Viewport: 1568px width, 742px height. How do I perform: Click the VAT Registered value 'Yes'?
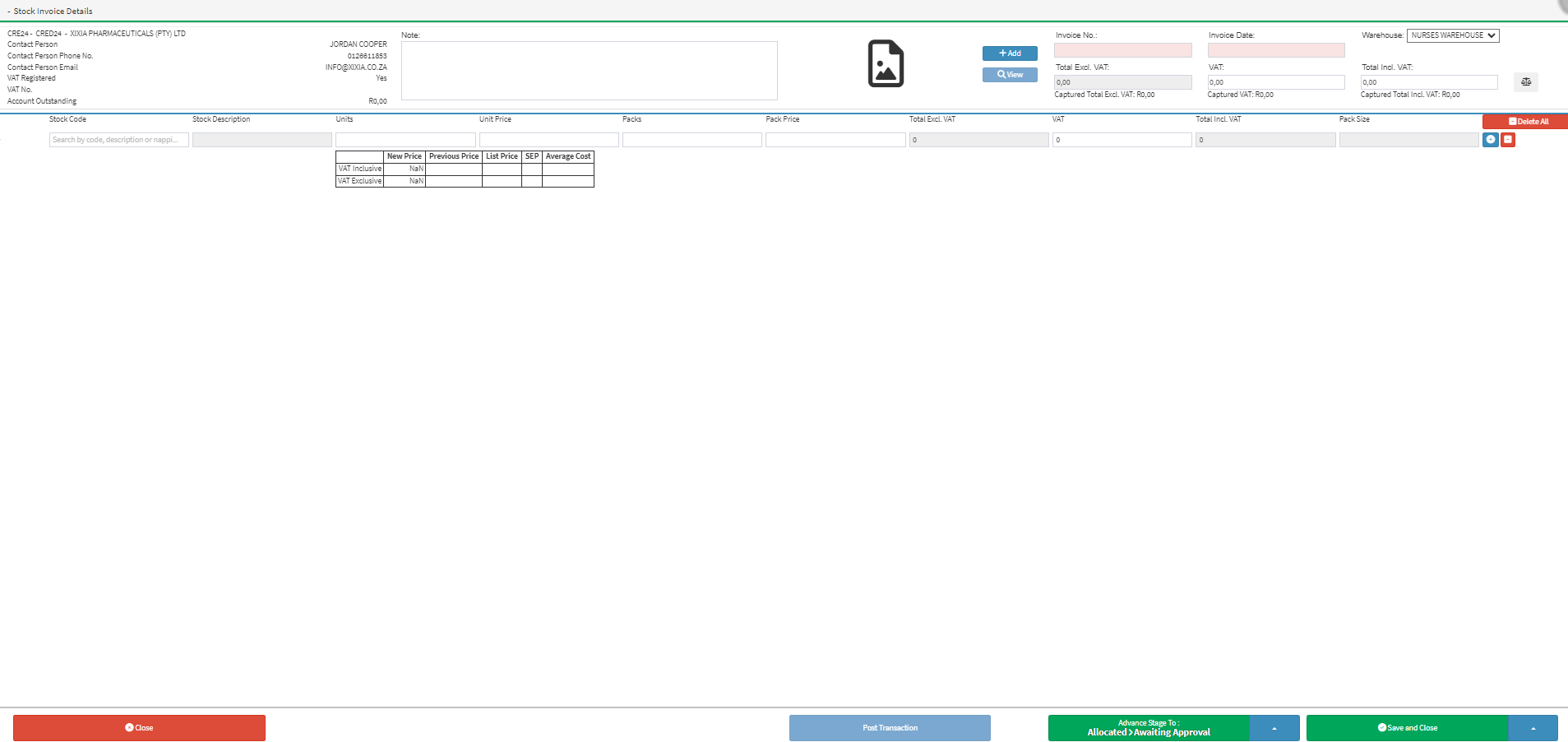coord(382,78)
